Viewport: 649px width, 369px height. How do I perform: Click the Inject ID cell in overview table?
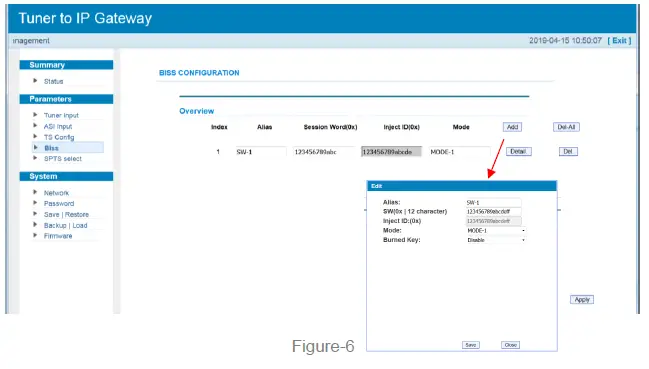click(x=392, y=152)
